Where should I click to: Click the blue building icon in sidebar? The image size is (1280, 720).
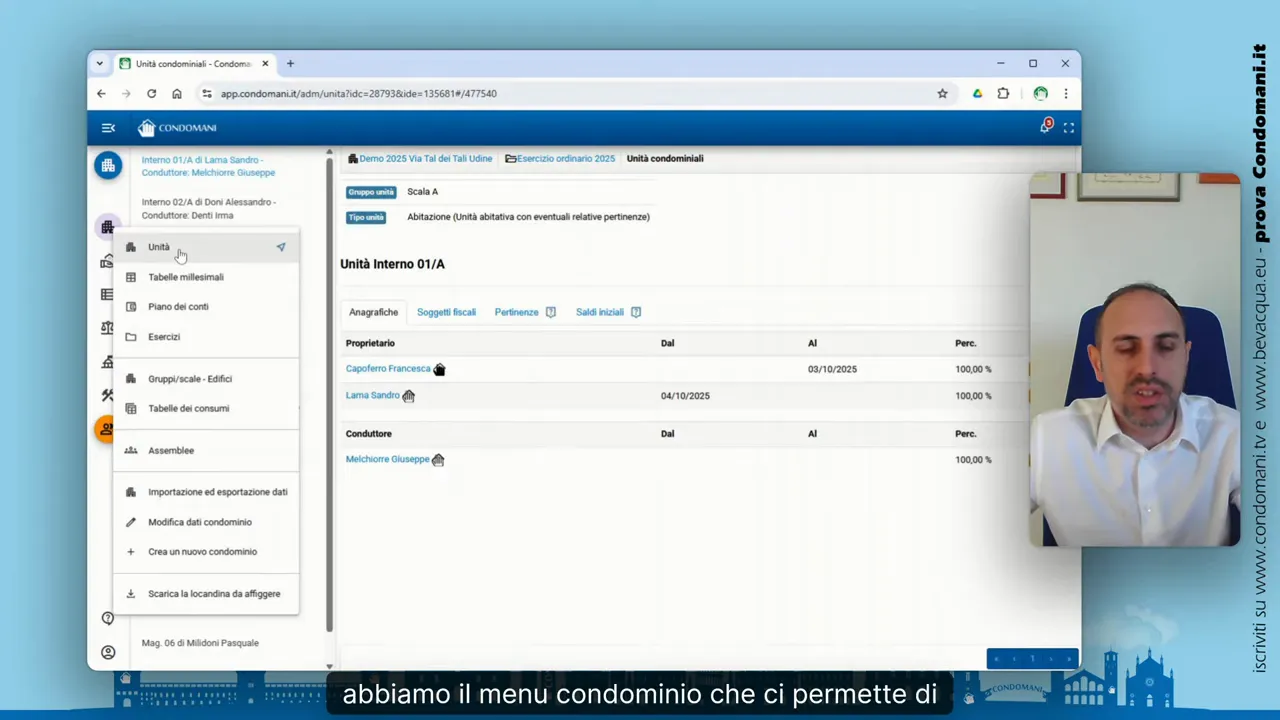point(108,165)
